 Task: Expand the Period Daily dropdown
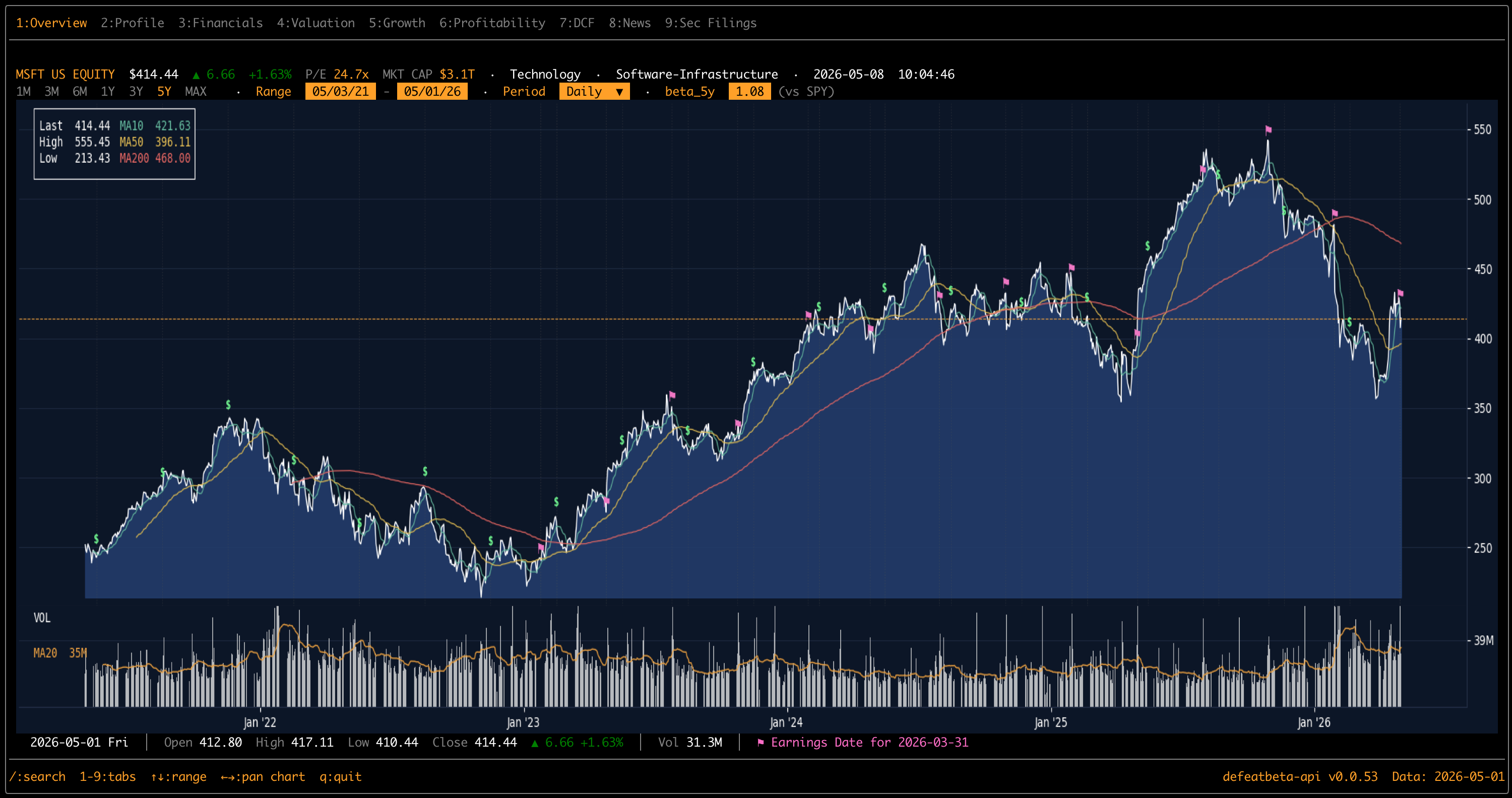(x=594, y=92)
